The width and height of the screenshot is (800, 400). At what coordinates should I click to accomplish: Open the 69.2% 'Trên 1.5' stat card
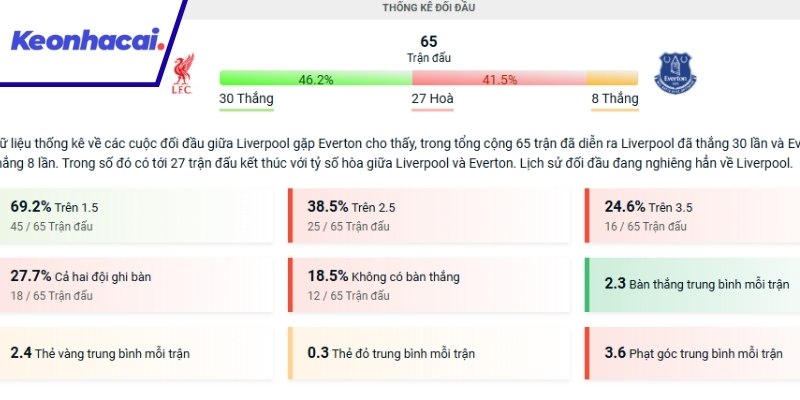pyautogui.click(x=130, y=216)
